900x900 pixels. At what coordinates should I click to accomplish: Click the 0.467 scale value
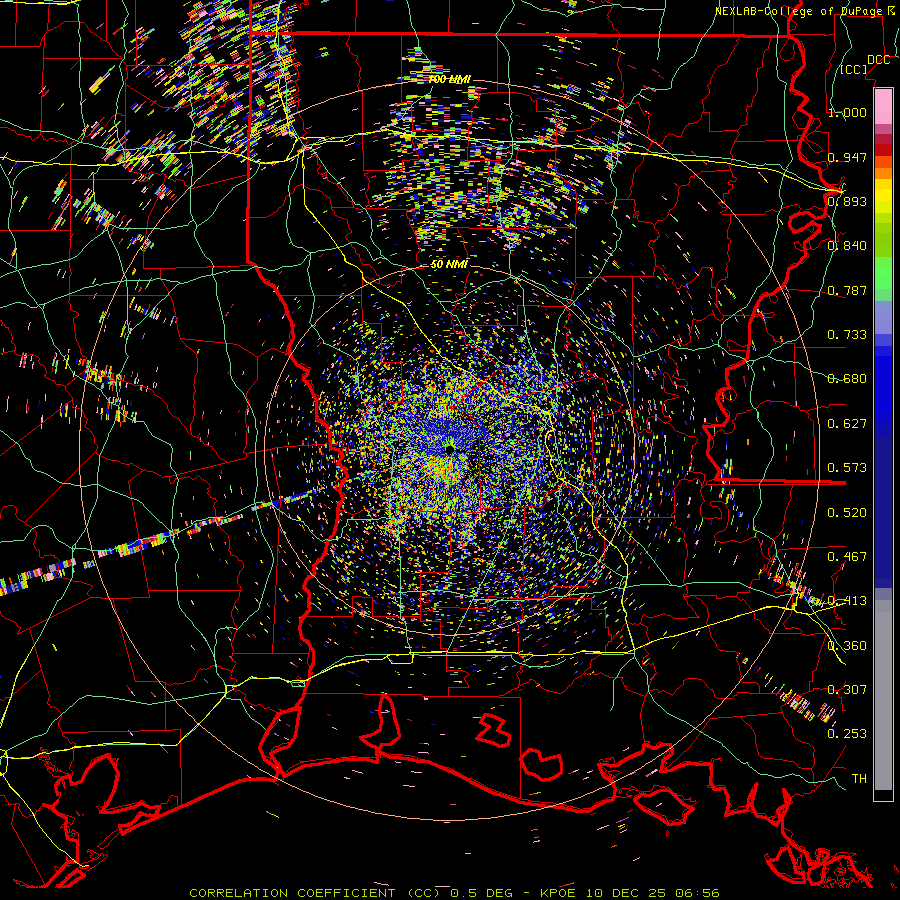tap(847, 556)
